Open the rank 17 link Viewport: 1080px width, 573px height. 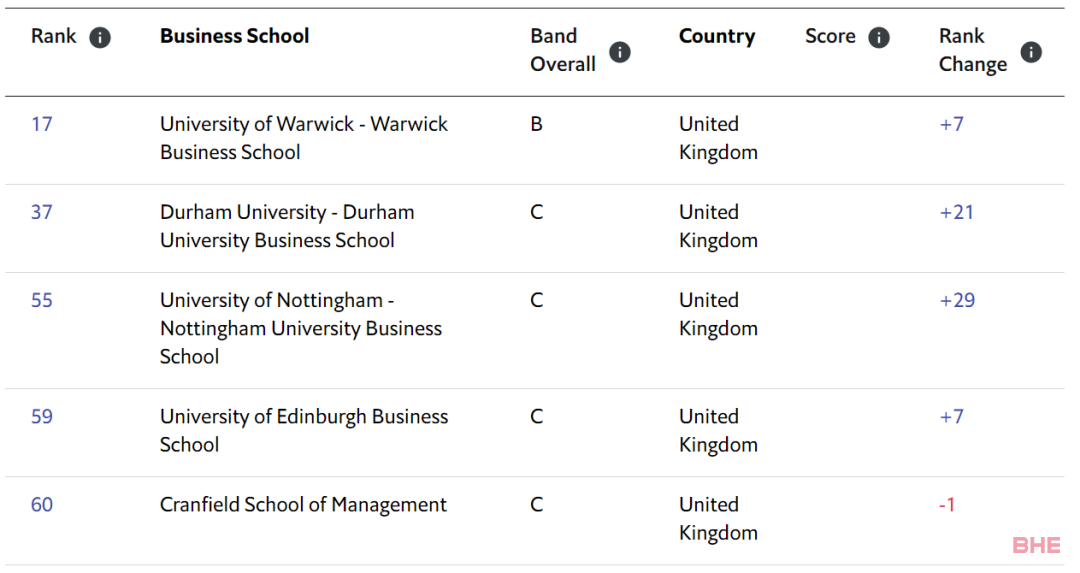point(42,124)
